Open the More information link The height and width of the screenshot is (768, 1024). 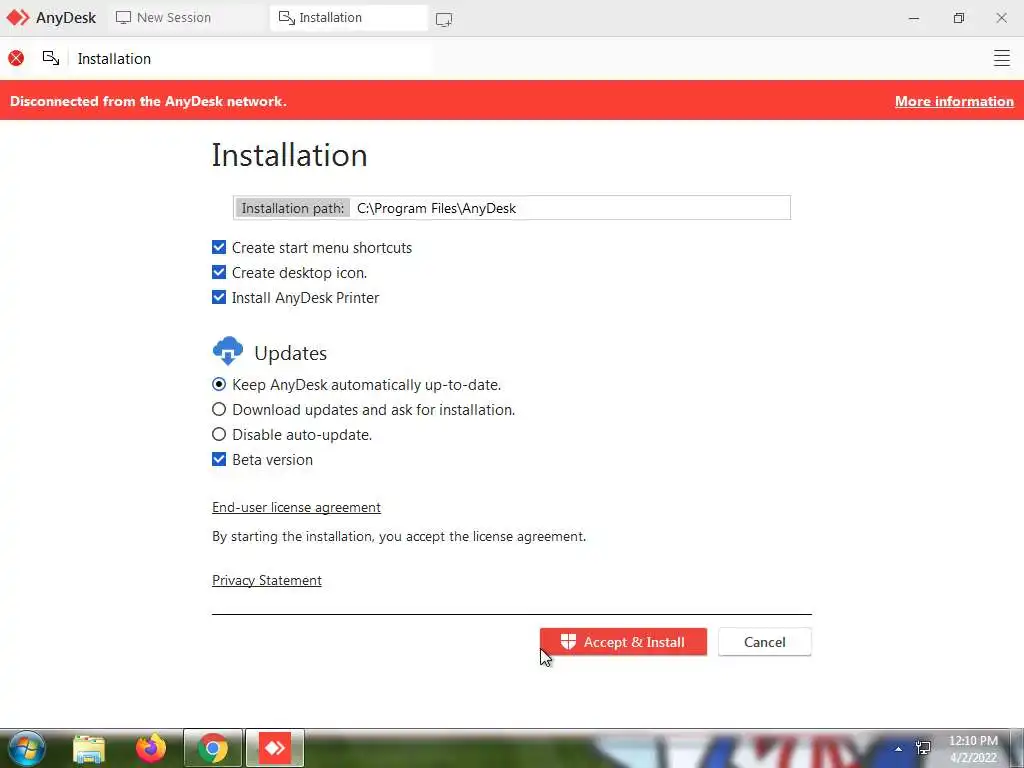pos(954,101)
